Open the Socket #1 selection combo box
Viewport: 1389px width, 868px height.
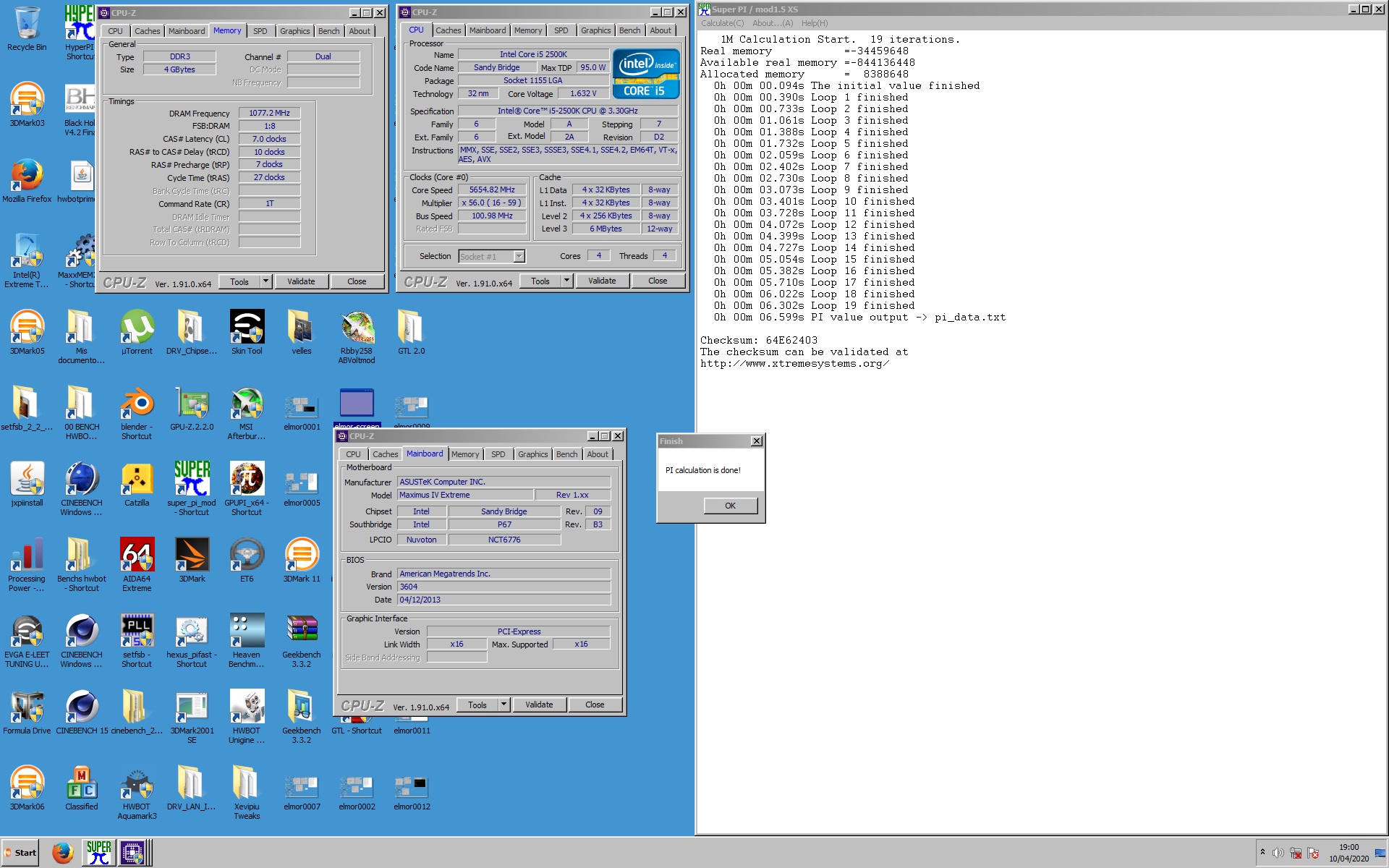click(x=491, y=256)
